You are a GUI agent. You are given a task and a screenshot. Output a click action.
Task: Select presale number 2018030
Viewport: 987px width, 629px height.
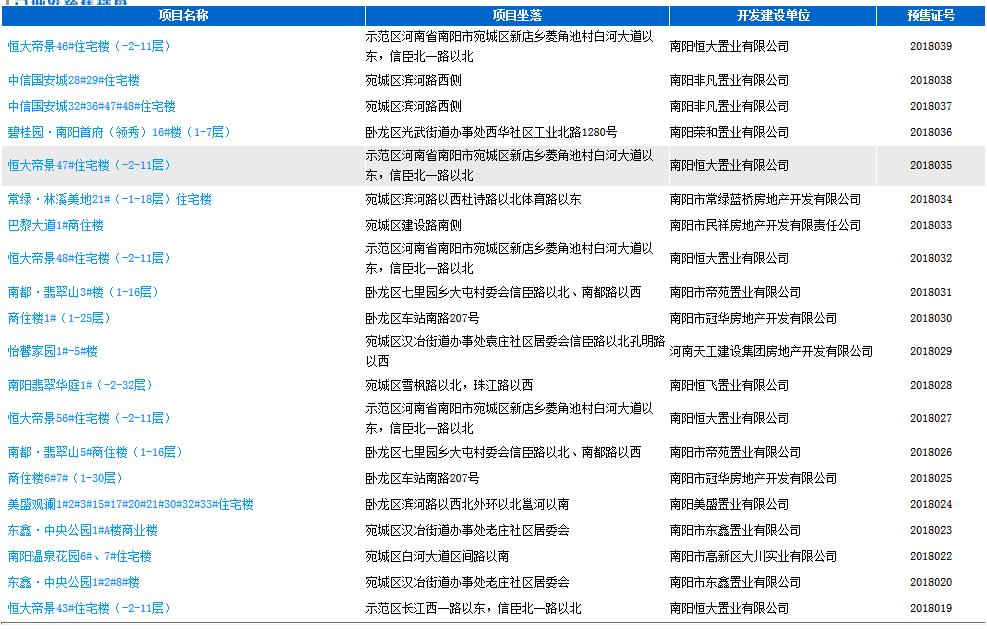[x=931, y=318]
